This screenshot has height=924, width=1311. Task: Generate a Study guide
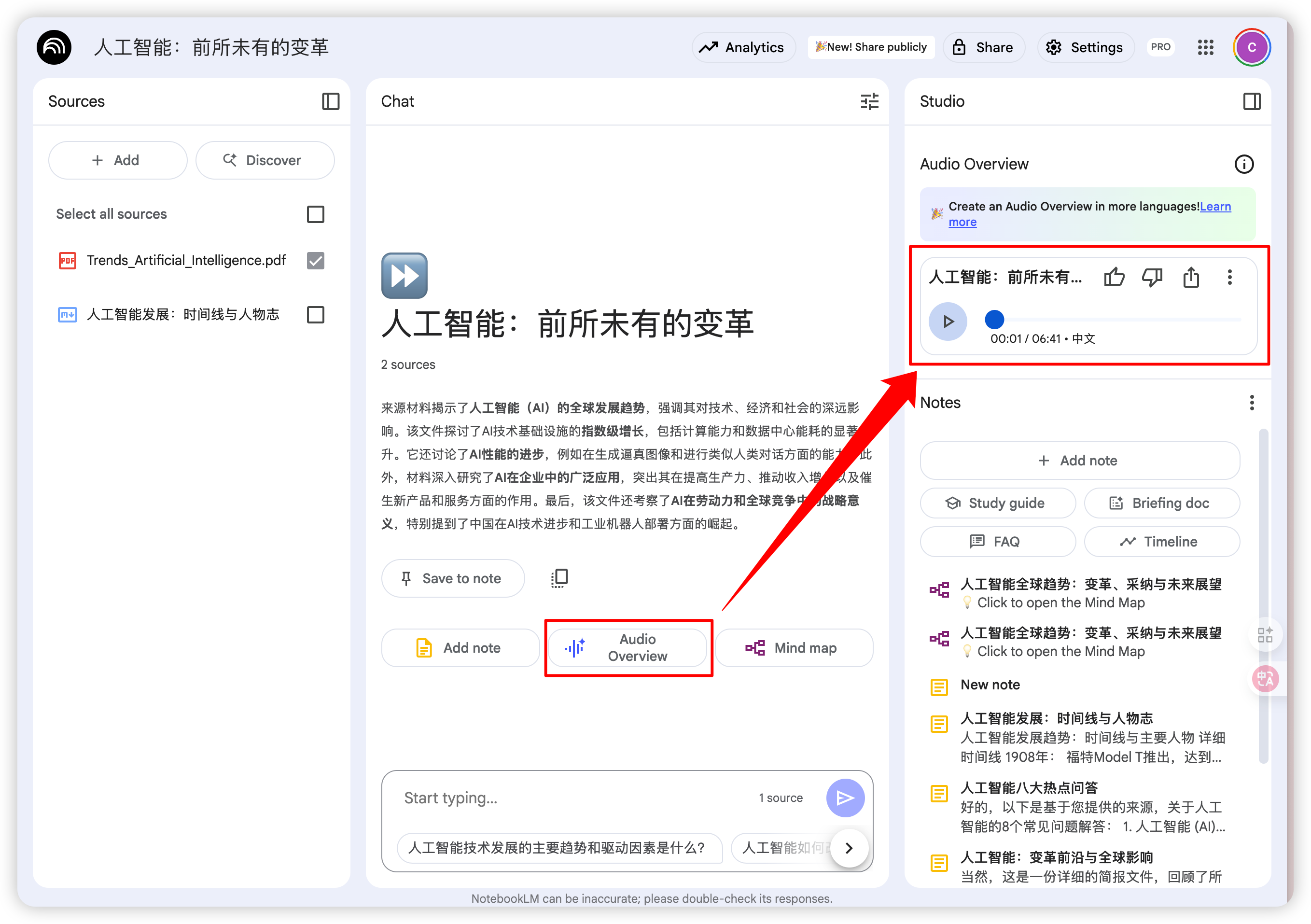pyautogui.click(x=998, y=503)
